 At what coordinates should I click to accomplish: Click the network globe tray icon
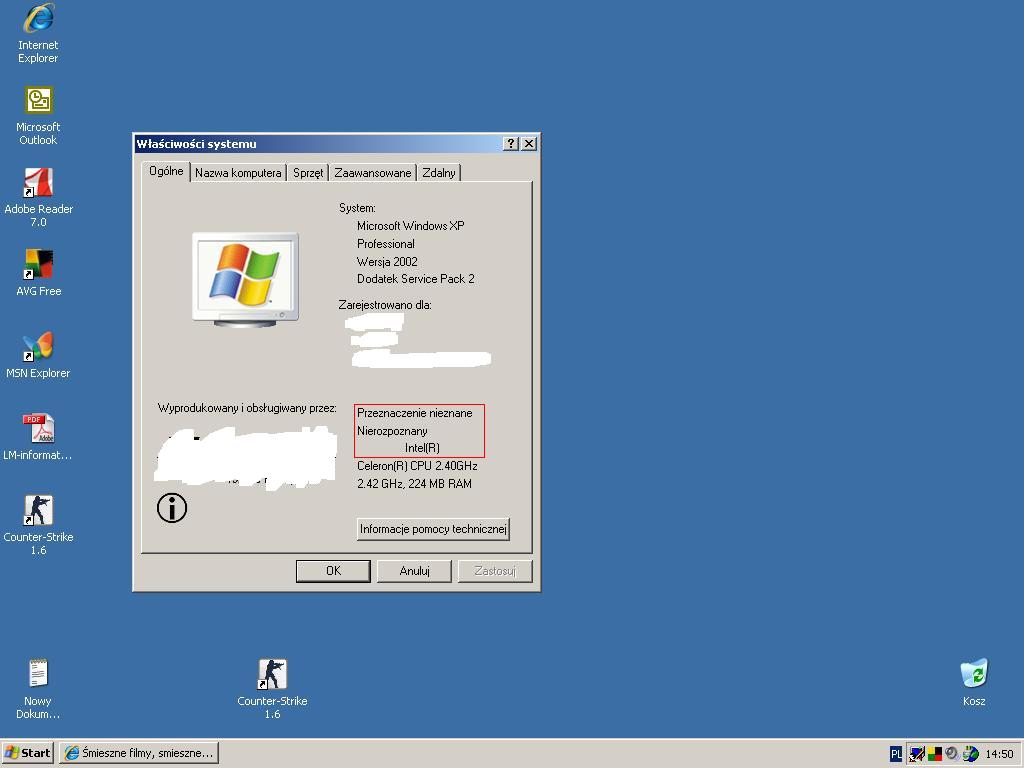970,754
